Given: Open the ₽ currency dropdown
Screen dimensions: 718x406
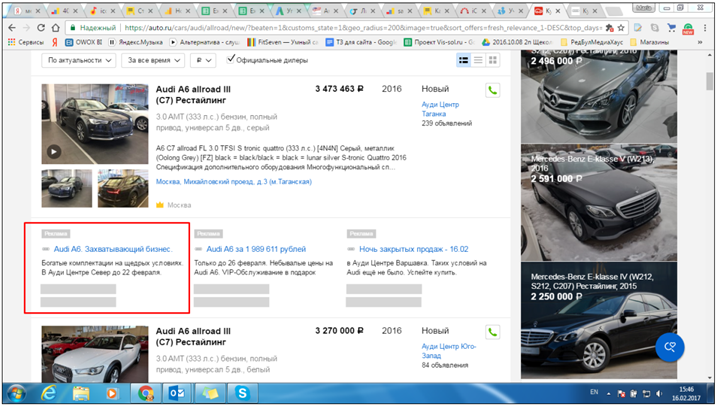Looking at the screenshot, I should (204, 61).
